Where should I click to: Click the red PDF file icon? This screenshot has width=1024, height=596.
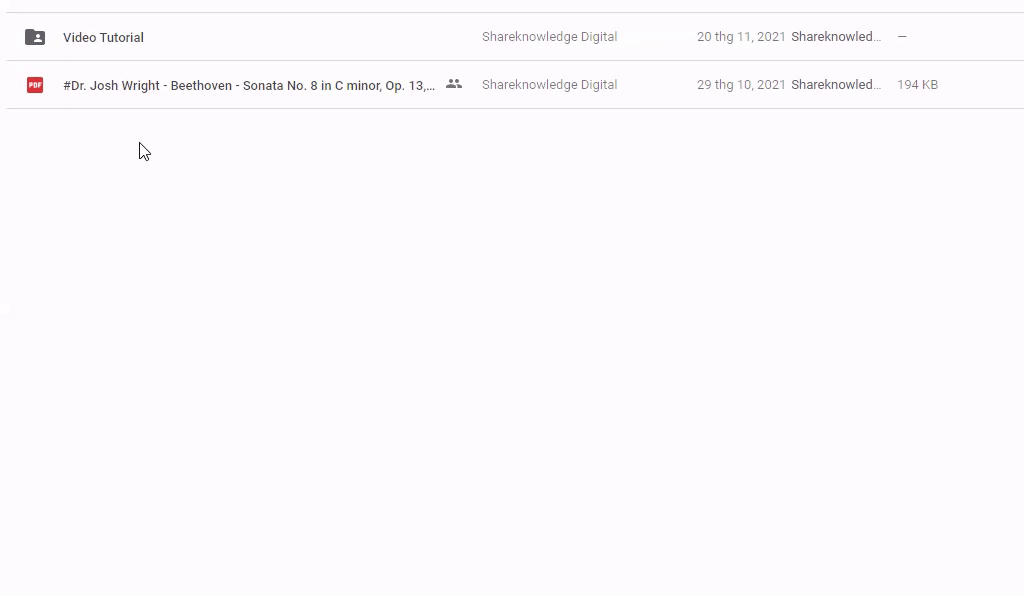coord(35,85)
